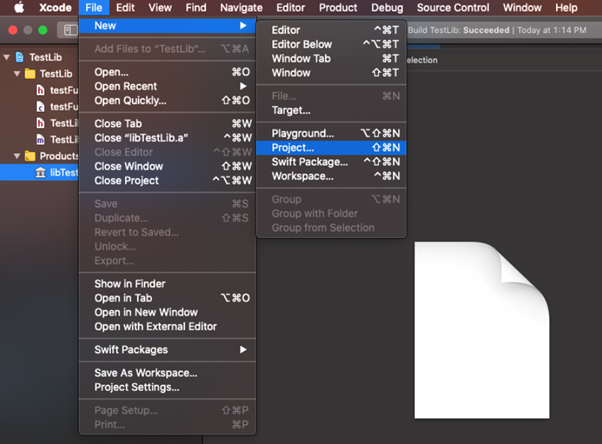Choose Workspace... in the New submenu

[331, 176]
